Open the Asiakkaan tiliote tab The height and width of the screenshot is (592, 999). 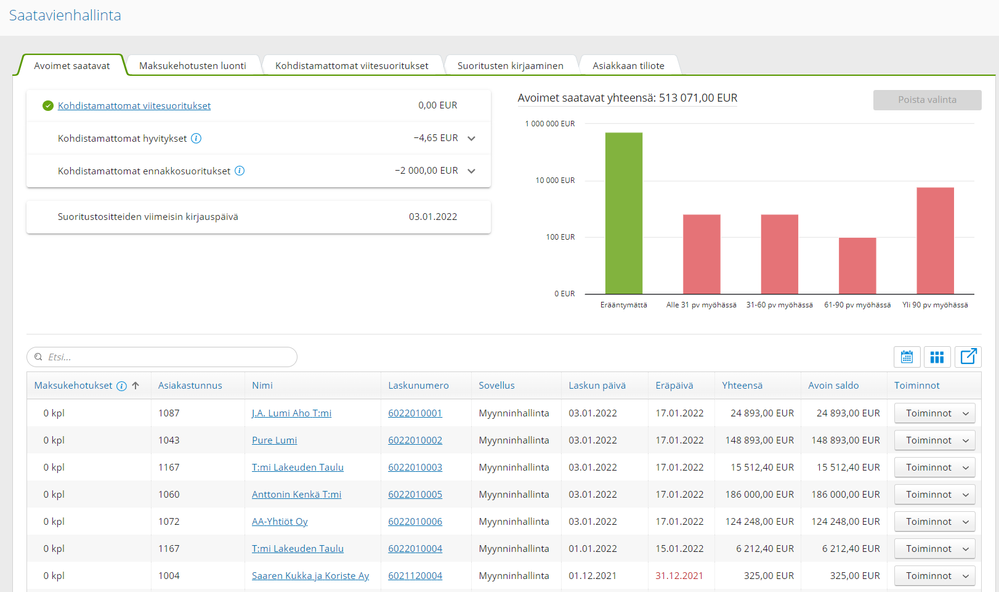coord(628,66)
